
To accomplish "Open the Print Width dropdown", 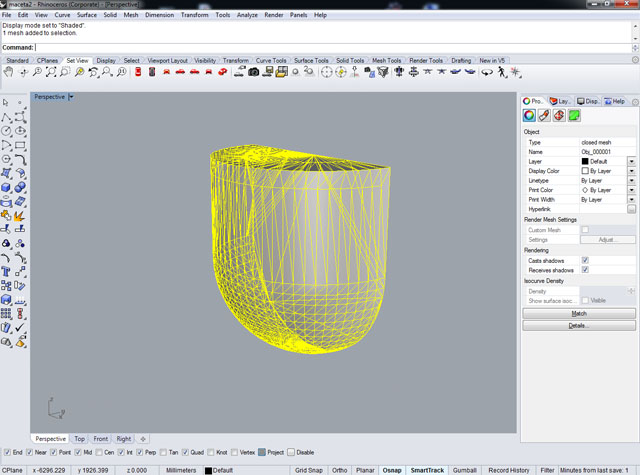I will (x=631, y=200).
